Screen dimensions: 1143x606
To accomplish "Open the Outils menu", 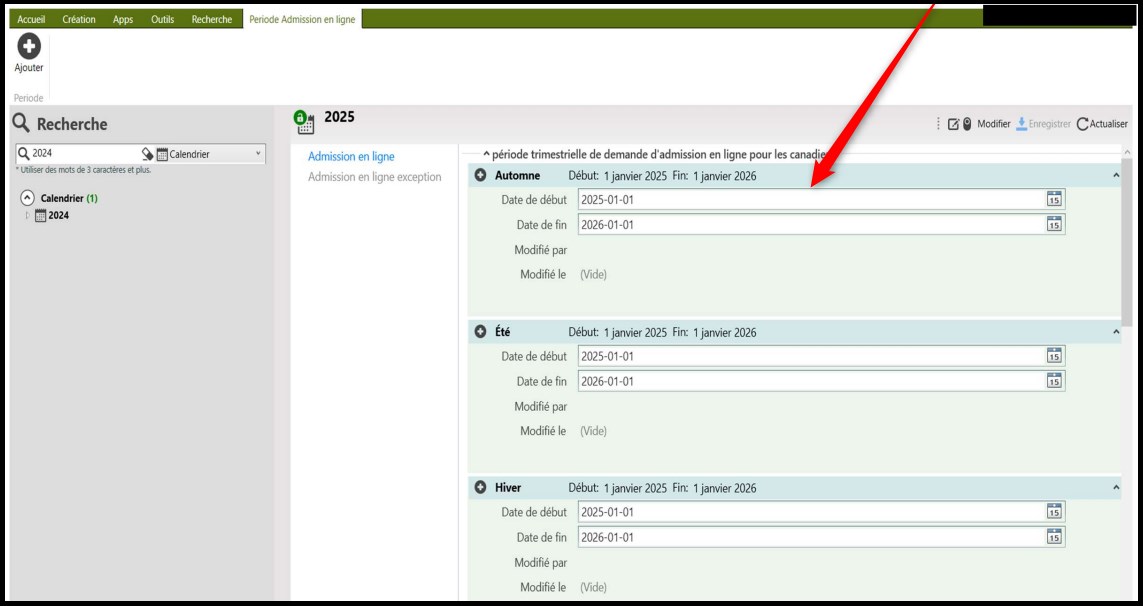I will [162, 19].
